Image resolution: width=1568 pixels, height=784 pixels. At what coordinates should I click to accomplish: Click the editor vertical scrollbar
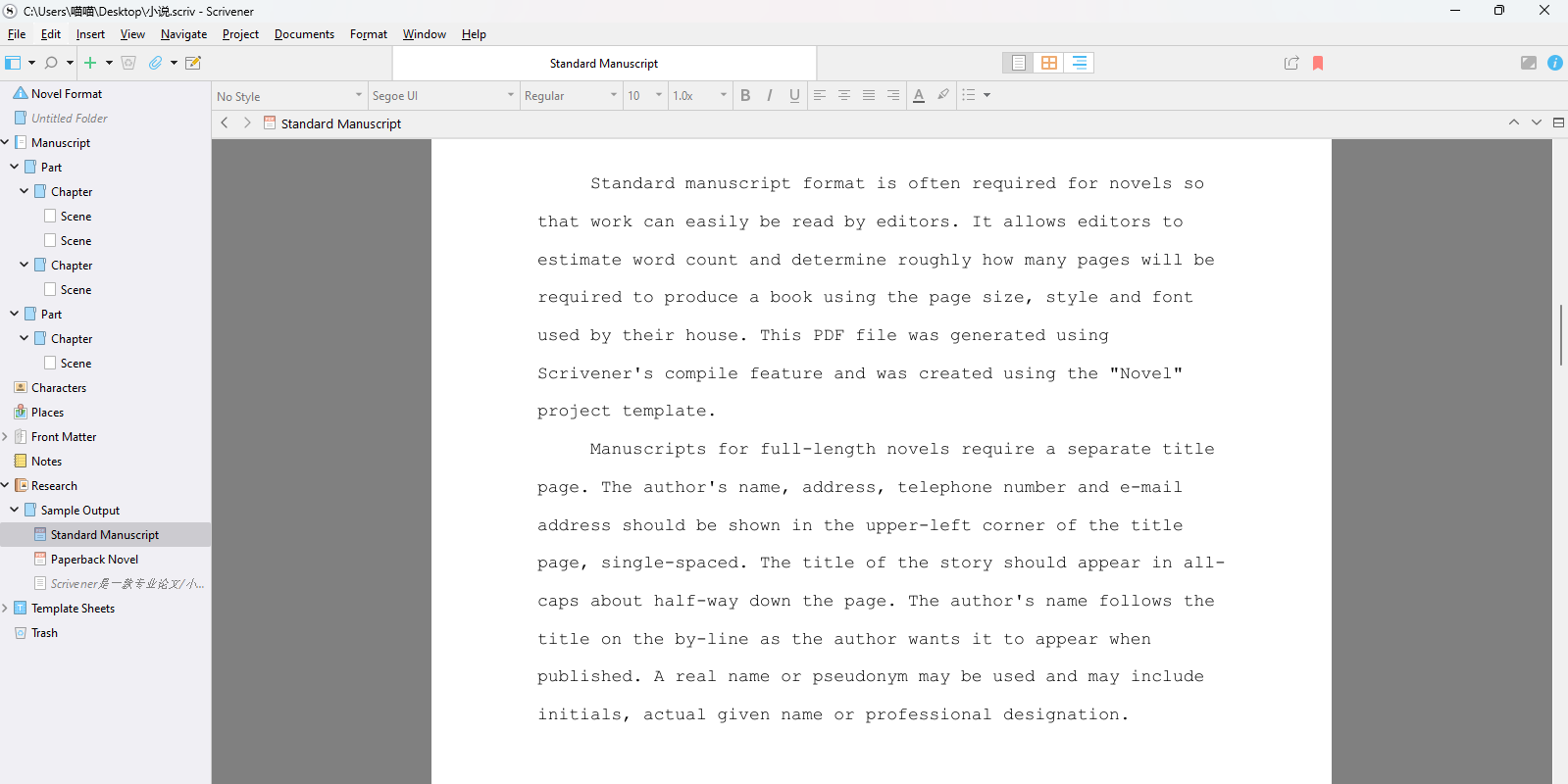point(1560,335)
